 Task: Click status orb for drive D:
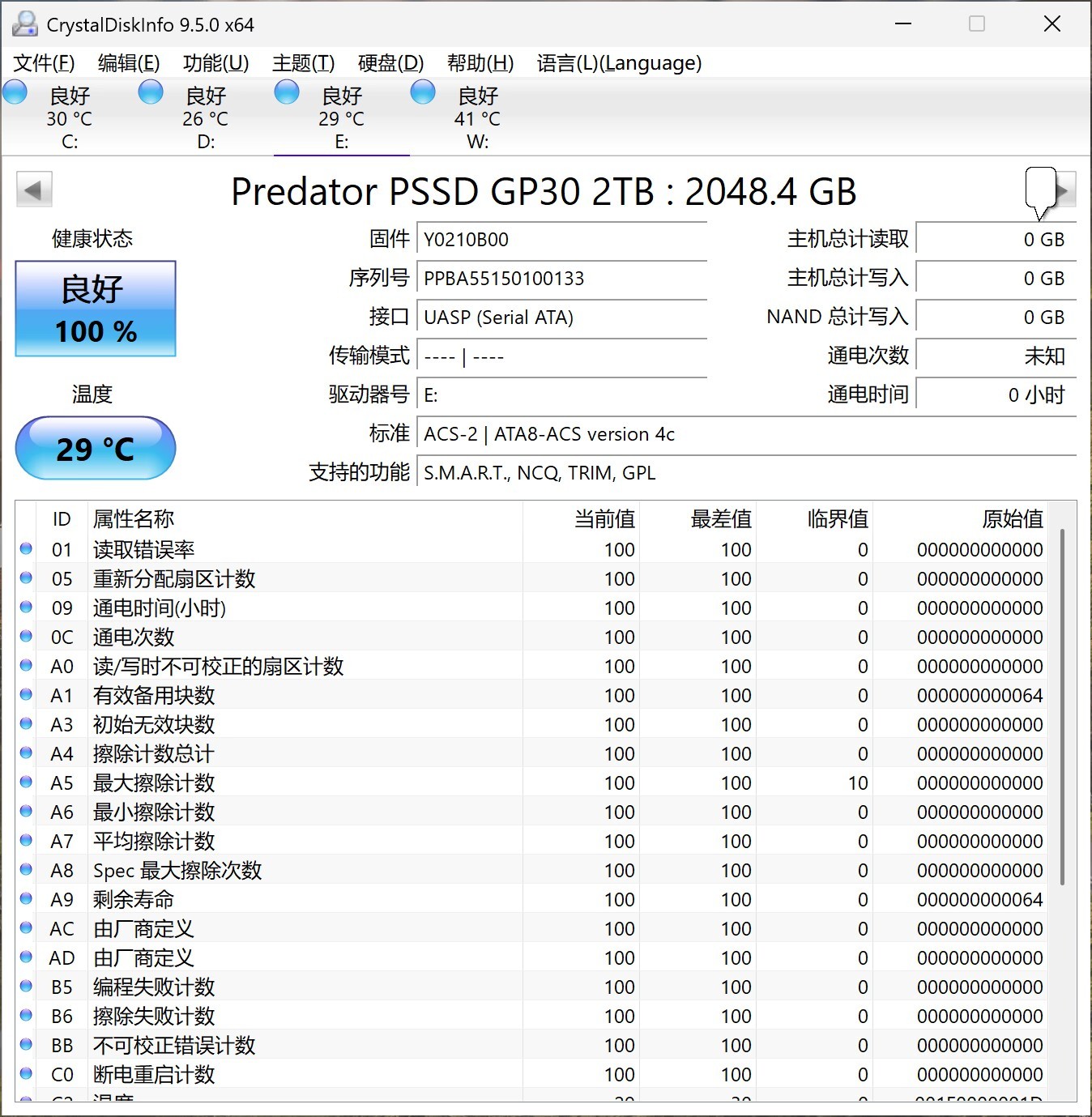click(151, 92)
